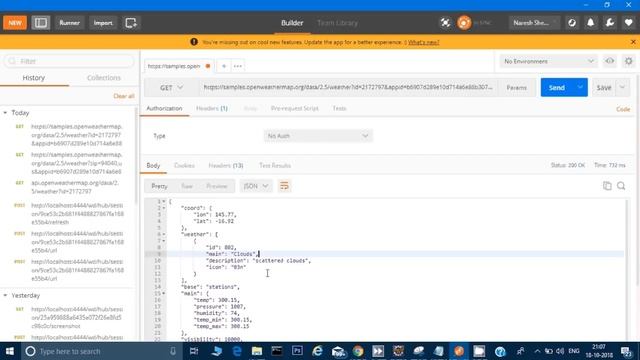Screen dimensions: 640x360
Task: Collapse the main JSON node on line 15
Action: coord(164,293)
